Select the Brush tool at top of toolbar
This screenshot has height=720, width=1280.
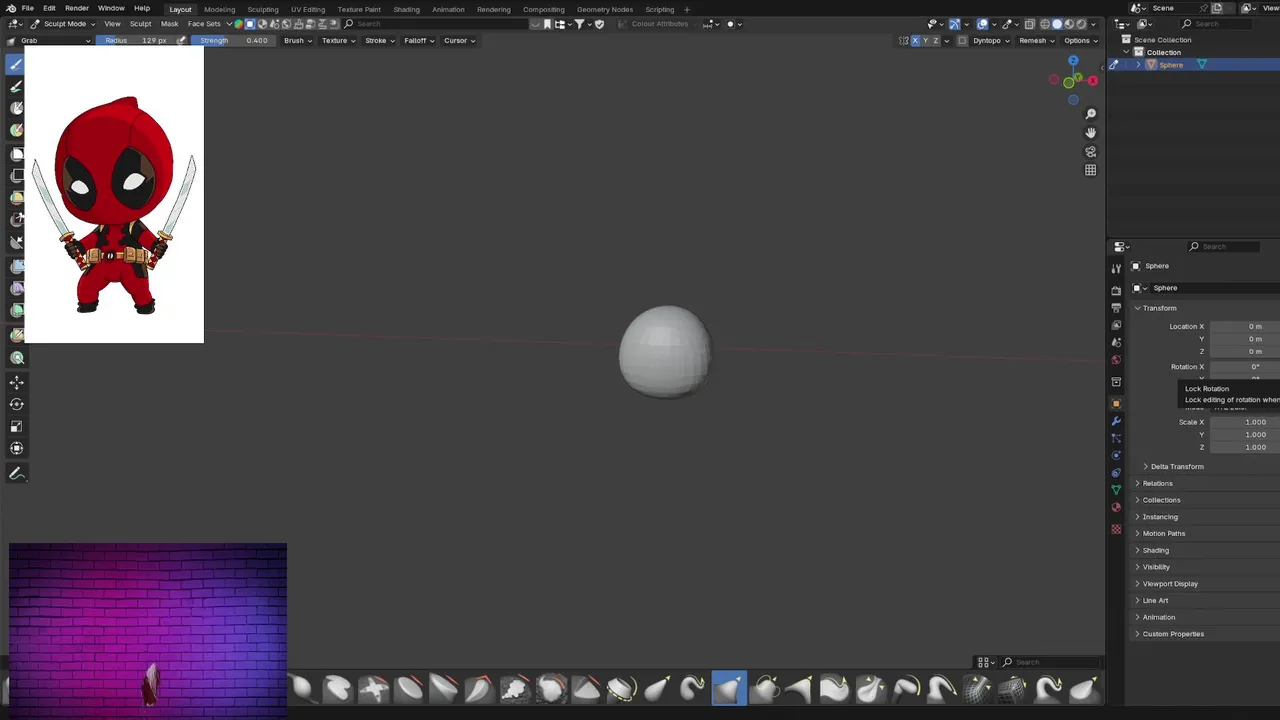point(16,64)
